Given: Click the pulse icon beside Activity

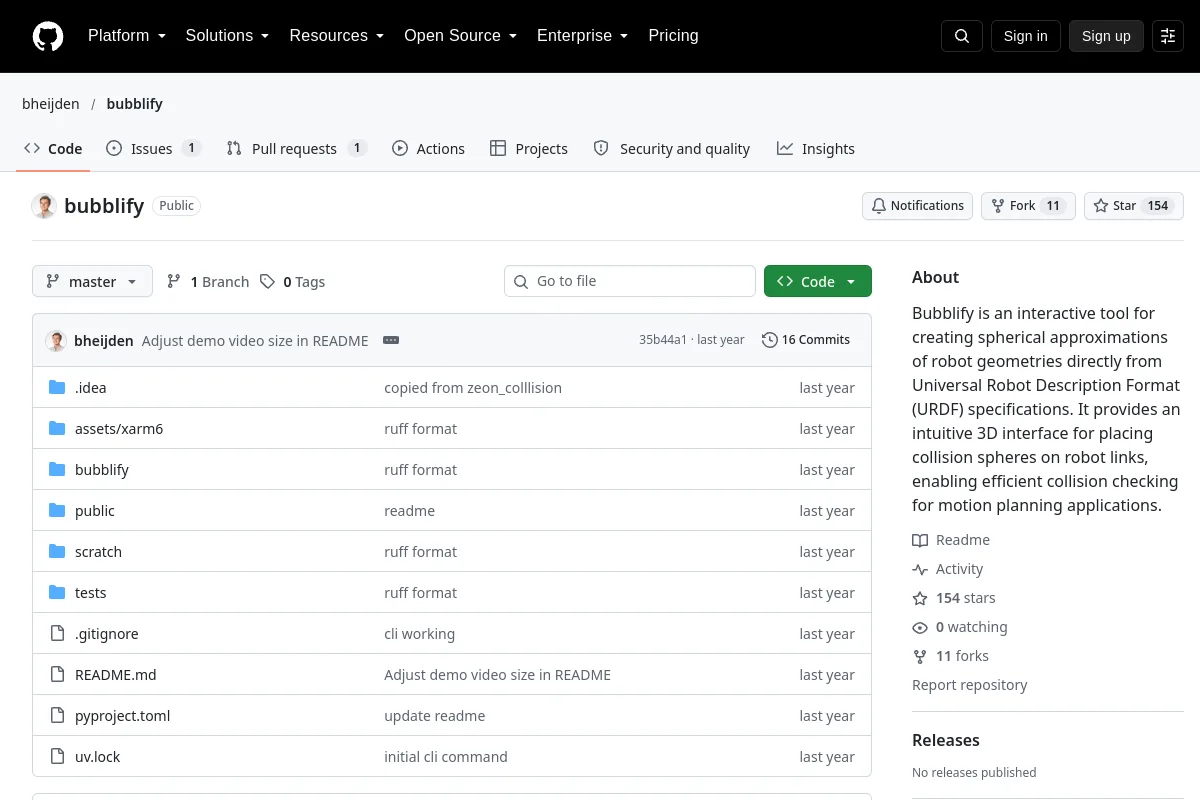Looking at the screenshot, I should [920, 569].
